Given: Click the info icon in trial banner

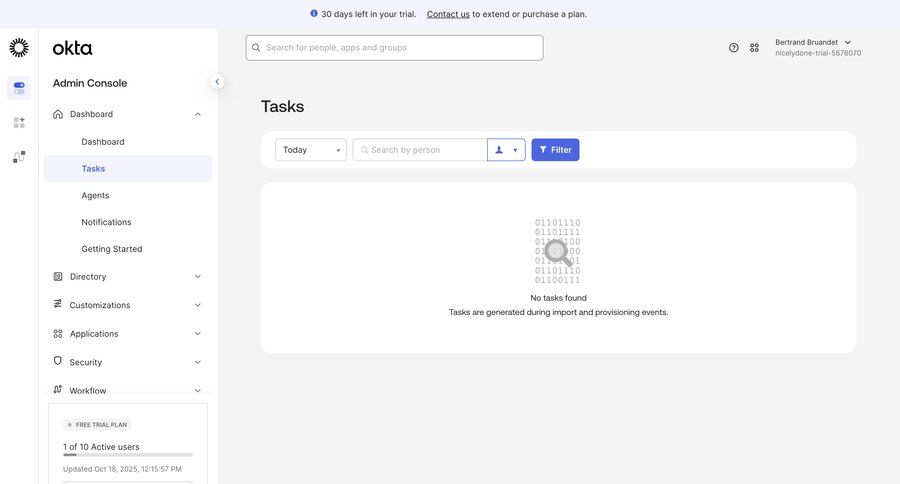Looking at the screenshot, I should click(x=314, y=14).
